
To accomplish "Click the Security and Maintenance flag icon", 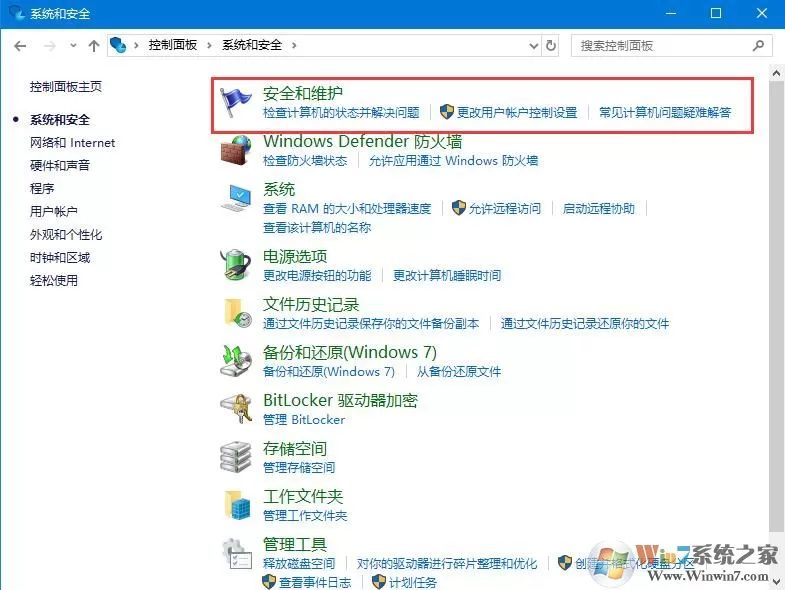I will [x=236, y=102].
